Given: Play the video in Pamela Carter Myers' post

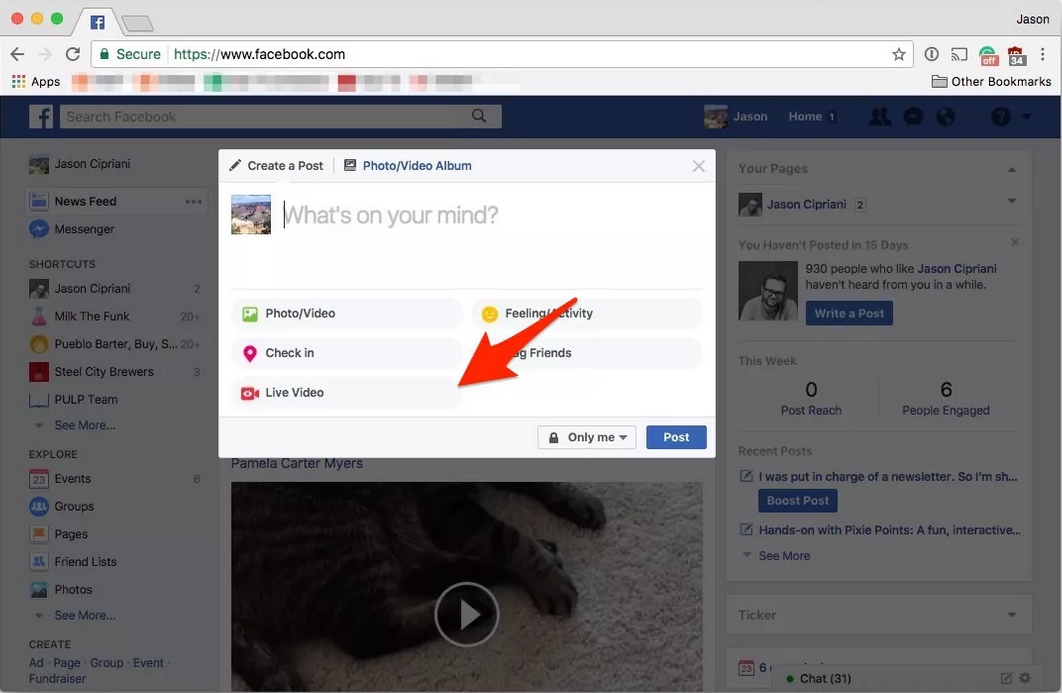Looking at the screenshot, I should point(466,614).
